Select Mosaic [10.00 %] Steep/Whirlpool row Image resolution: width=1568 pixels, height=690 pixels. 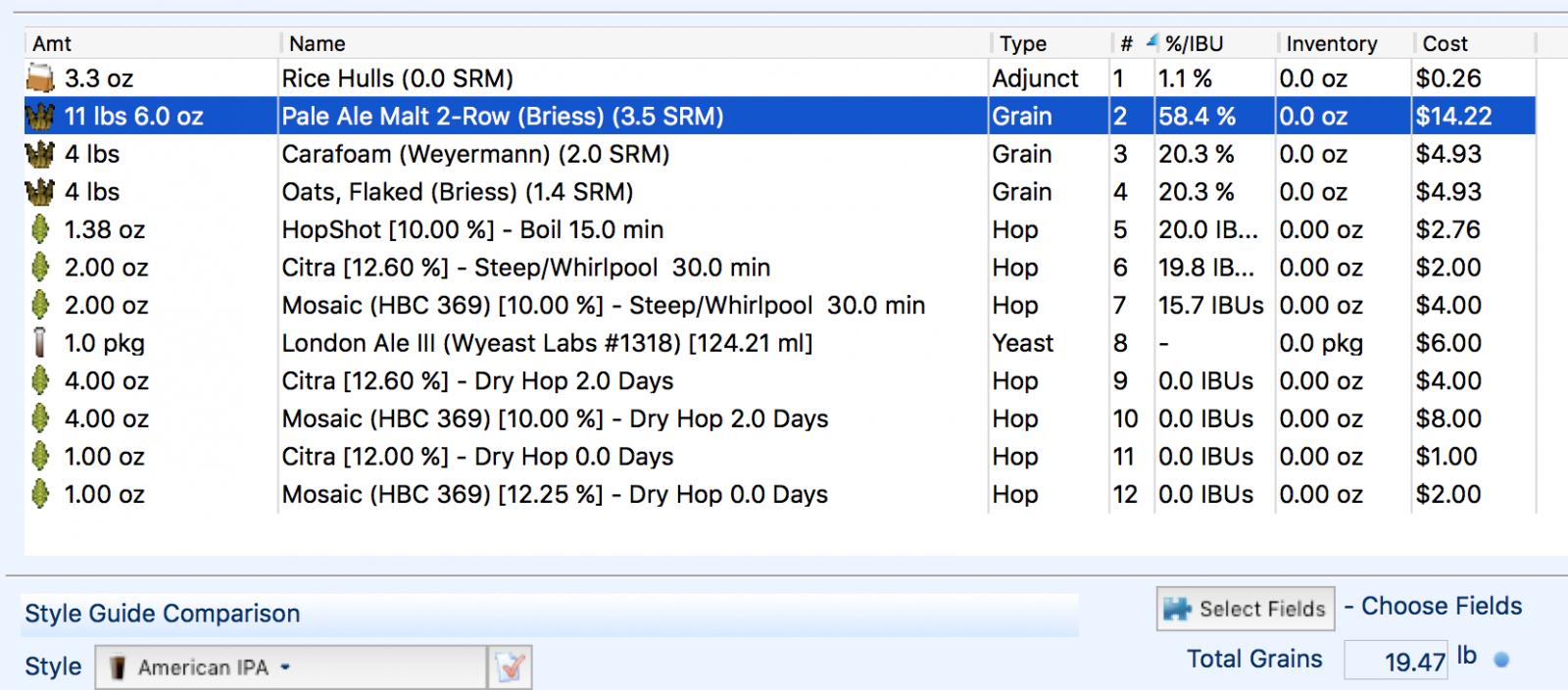780,306
